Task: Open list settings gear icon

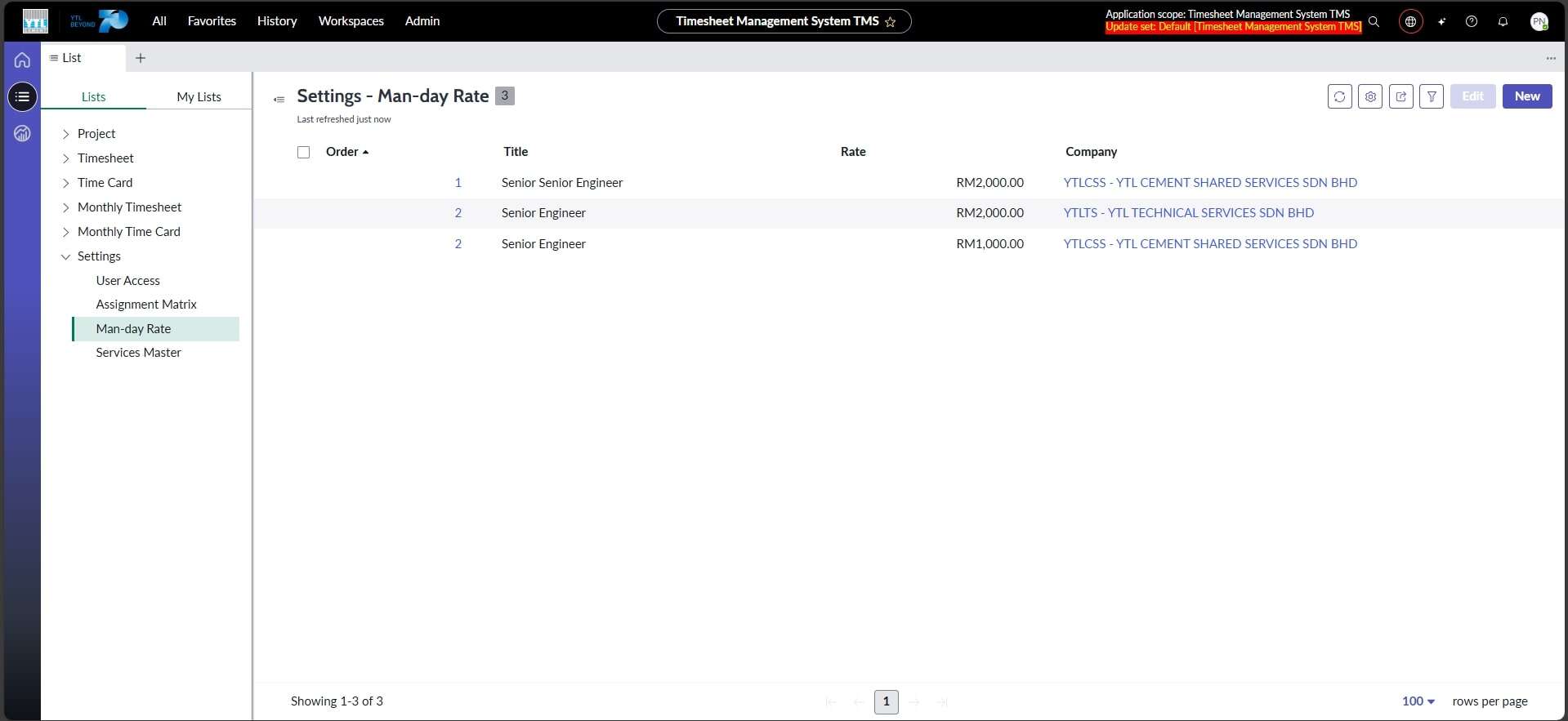Action: [1370, 96]
